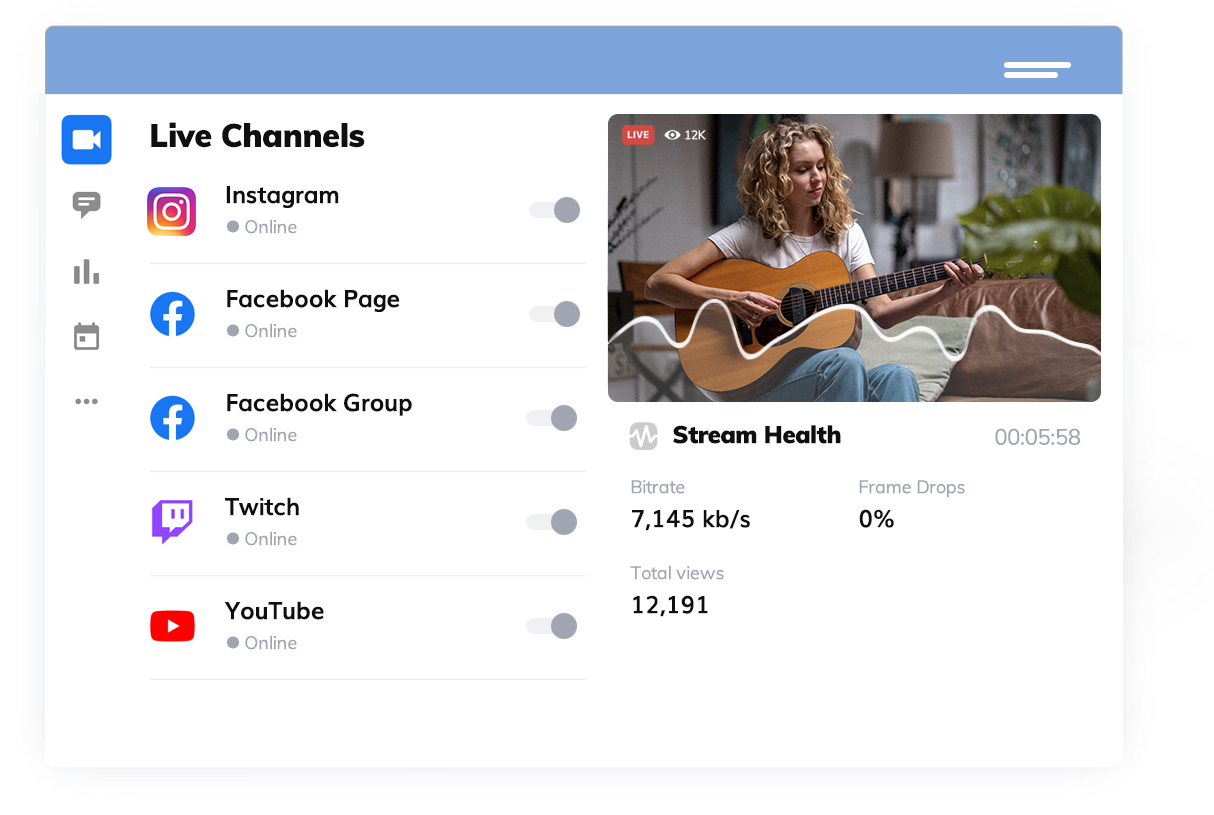The width and height of the screenshot is (1214, 815).
Task: Click the eye viewers icon on video
Action: (672, 135)
